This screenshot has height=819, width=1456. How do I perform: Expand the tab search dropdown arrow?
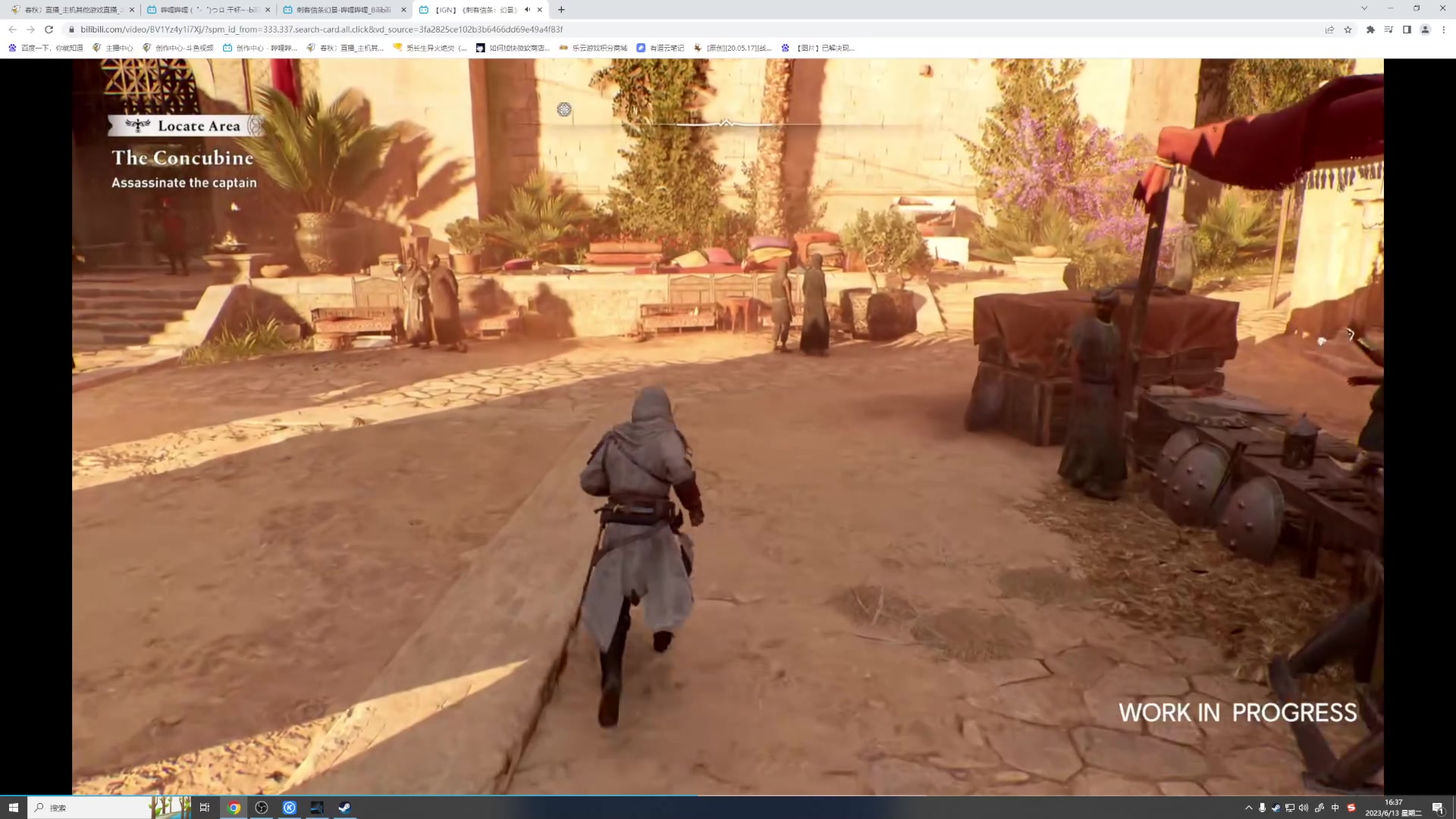click(x=1363, y=8)
